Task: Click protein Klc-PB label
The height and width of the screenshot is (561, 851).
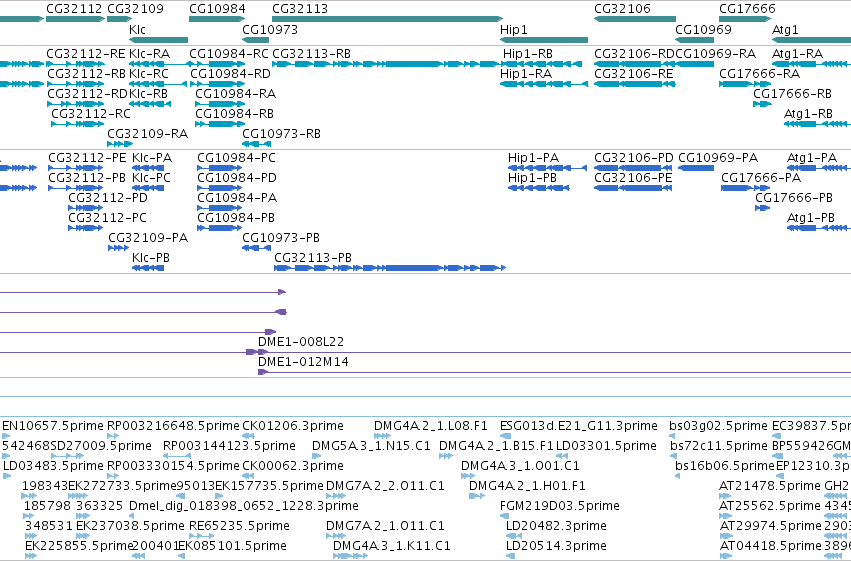Action: tap(151, 258)
